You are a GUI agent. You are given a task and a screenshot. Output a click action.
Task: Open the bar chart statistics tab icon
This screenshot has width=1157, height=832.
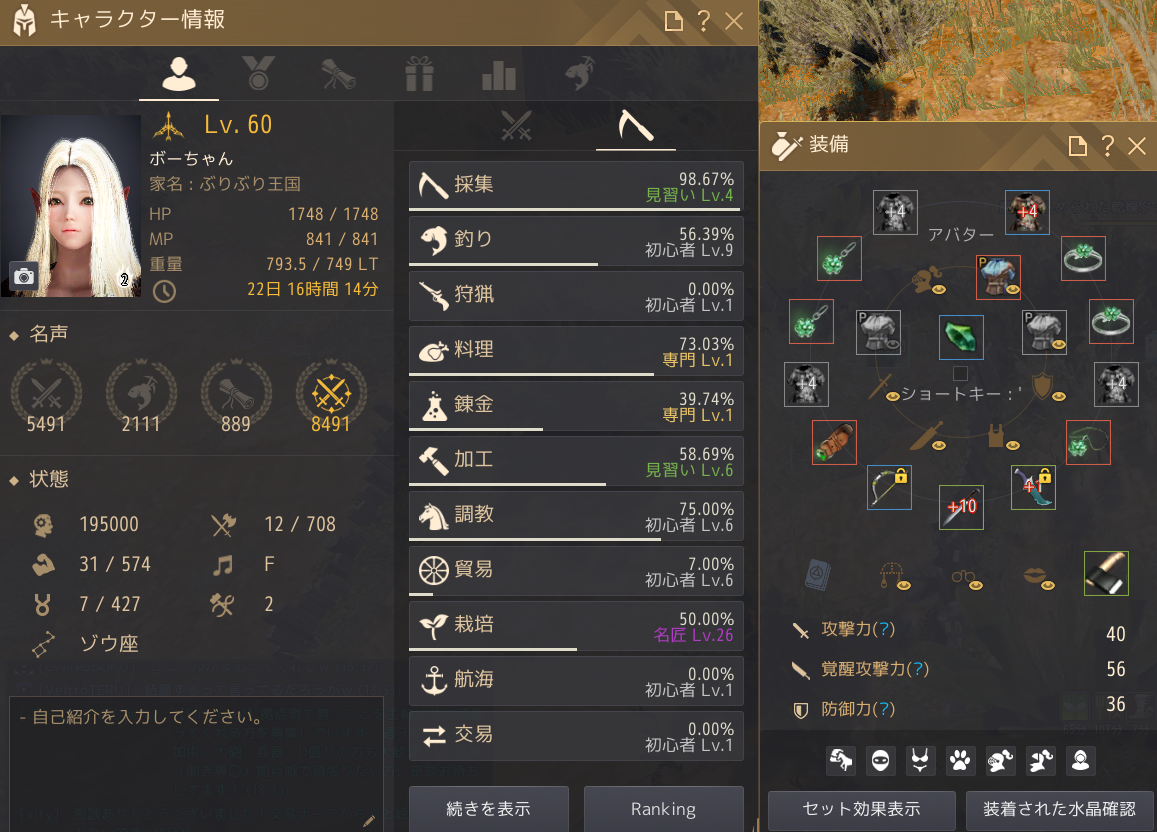(499, 74)
